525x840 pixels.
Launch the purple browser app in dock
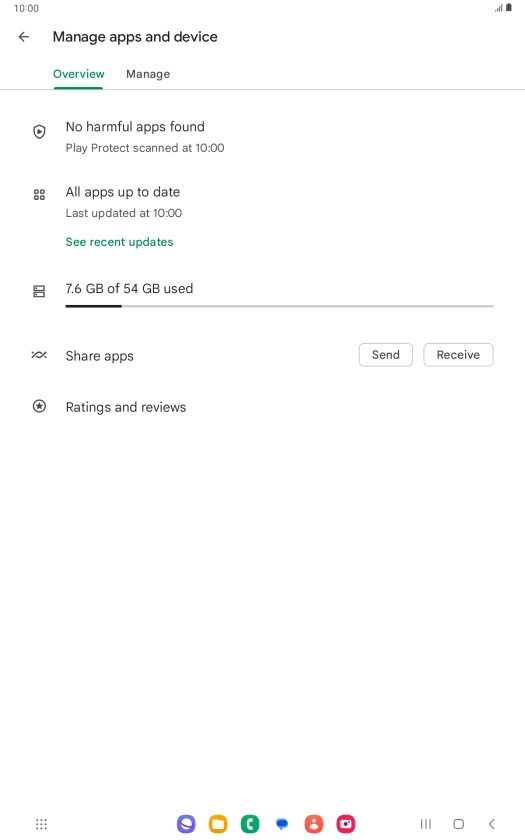[x=186, y=824]
